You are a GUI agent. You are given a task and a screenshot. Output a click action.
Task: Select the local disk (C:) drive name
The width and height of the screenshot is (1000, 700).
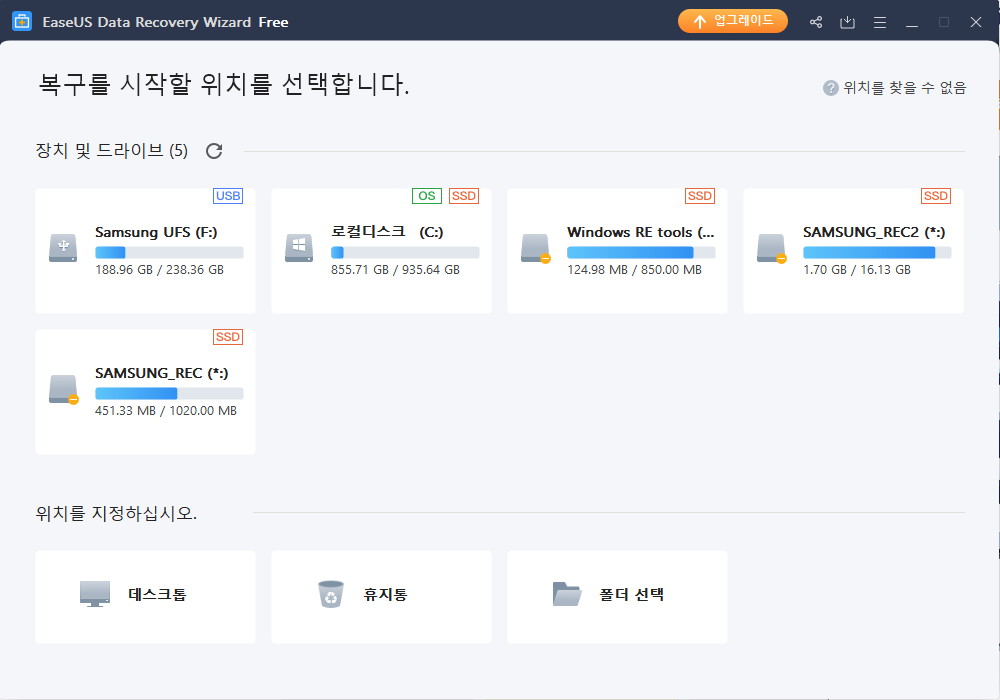(x=387, y=232)
